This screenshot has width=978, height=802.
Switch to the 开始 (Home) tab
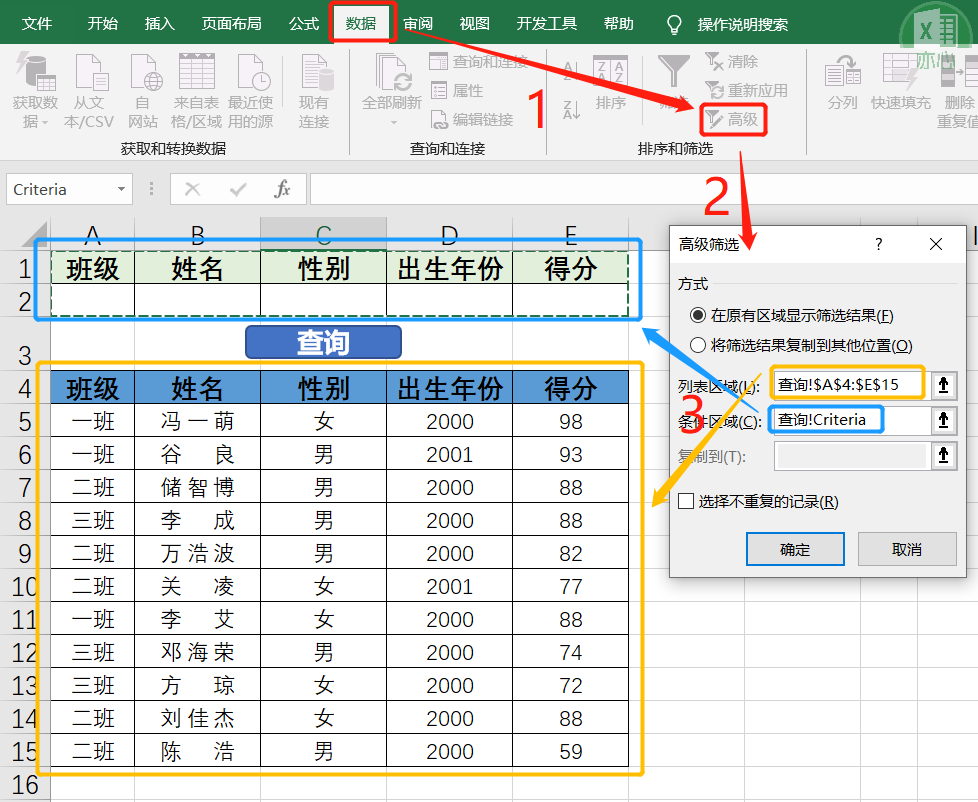102,24
